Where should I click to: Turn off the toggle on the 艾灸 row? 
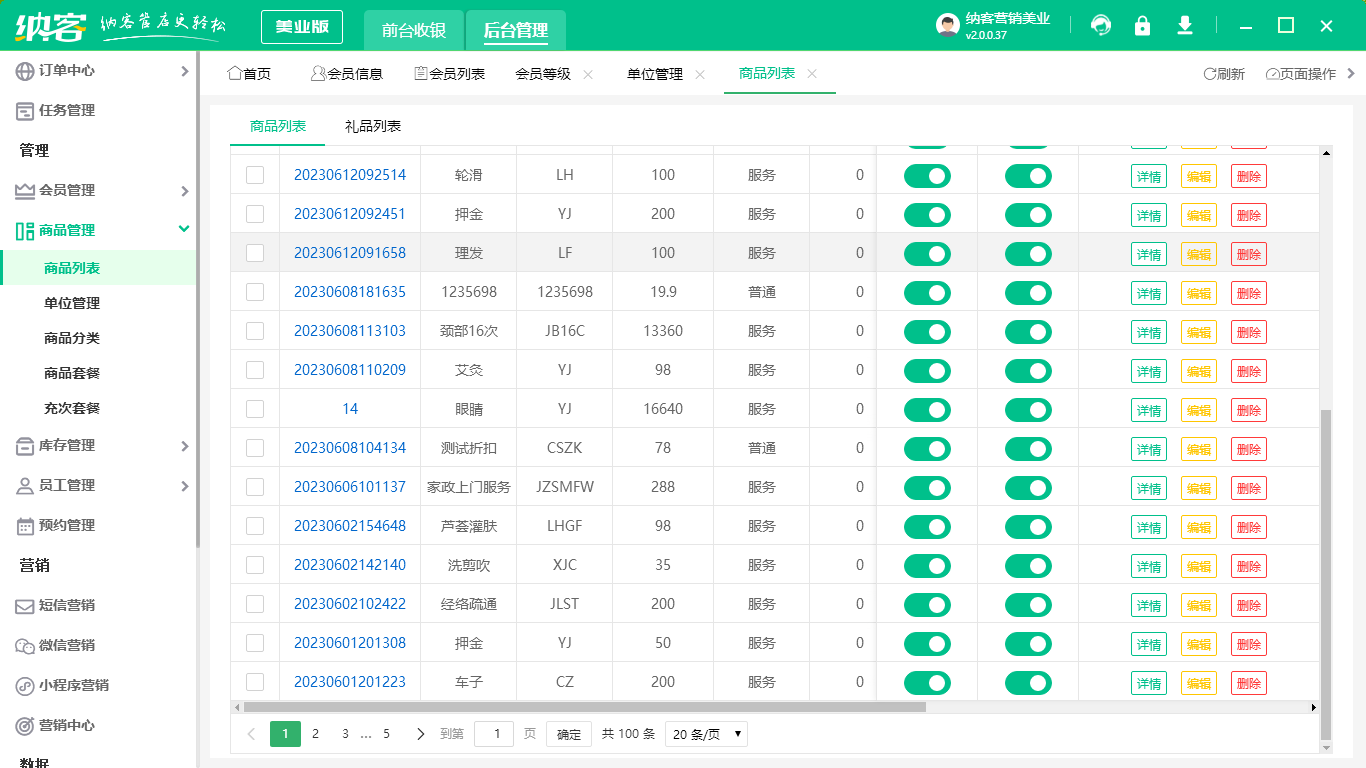[x=927, y=370]
